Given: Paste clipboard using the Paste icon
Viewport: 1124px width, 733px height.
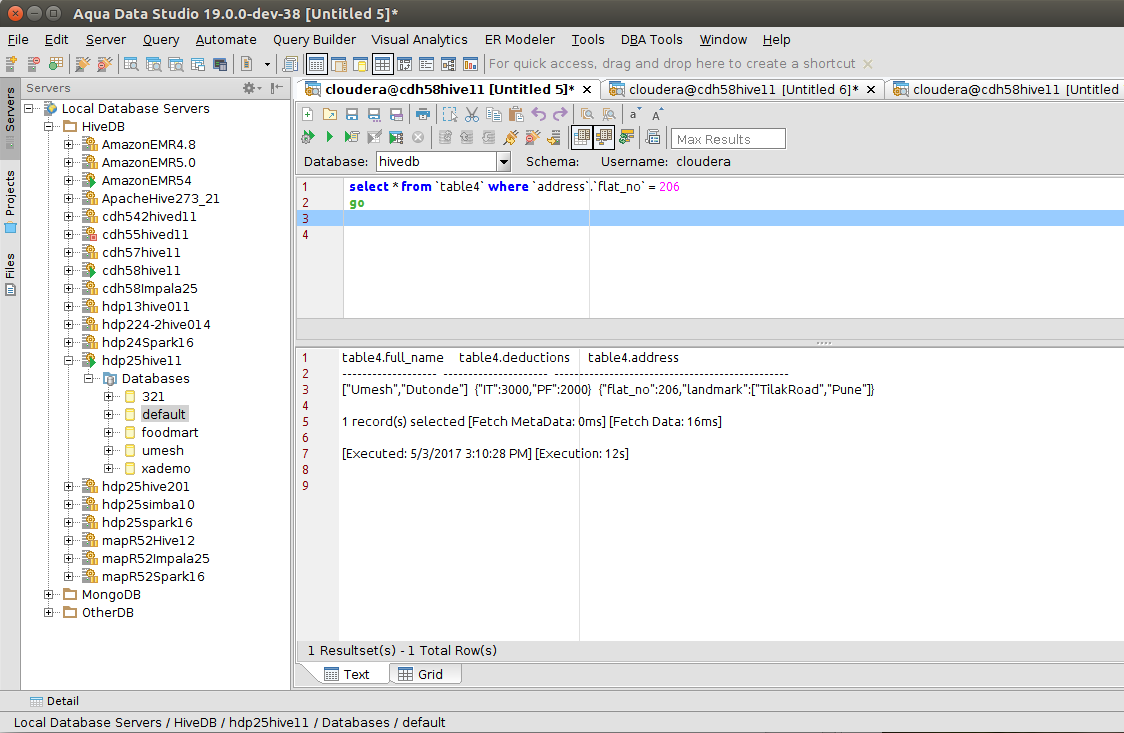Looking at the screenshot, I should pyautogui.click(x=515, y=114).
